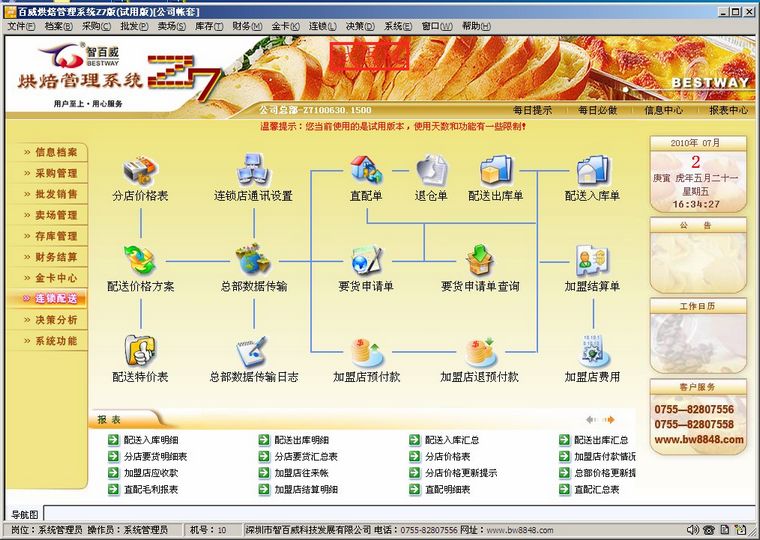Open 总部数据传输日志 notepad icon
The width and height of the screenshot is (760, 540).
click(252, 351)
